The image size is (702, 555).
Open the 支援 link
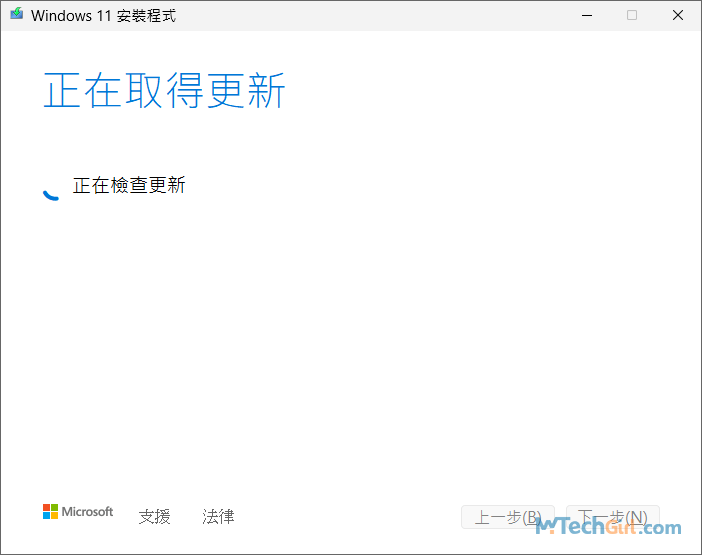pyautogui.click(x=154, y=517)
